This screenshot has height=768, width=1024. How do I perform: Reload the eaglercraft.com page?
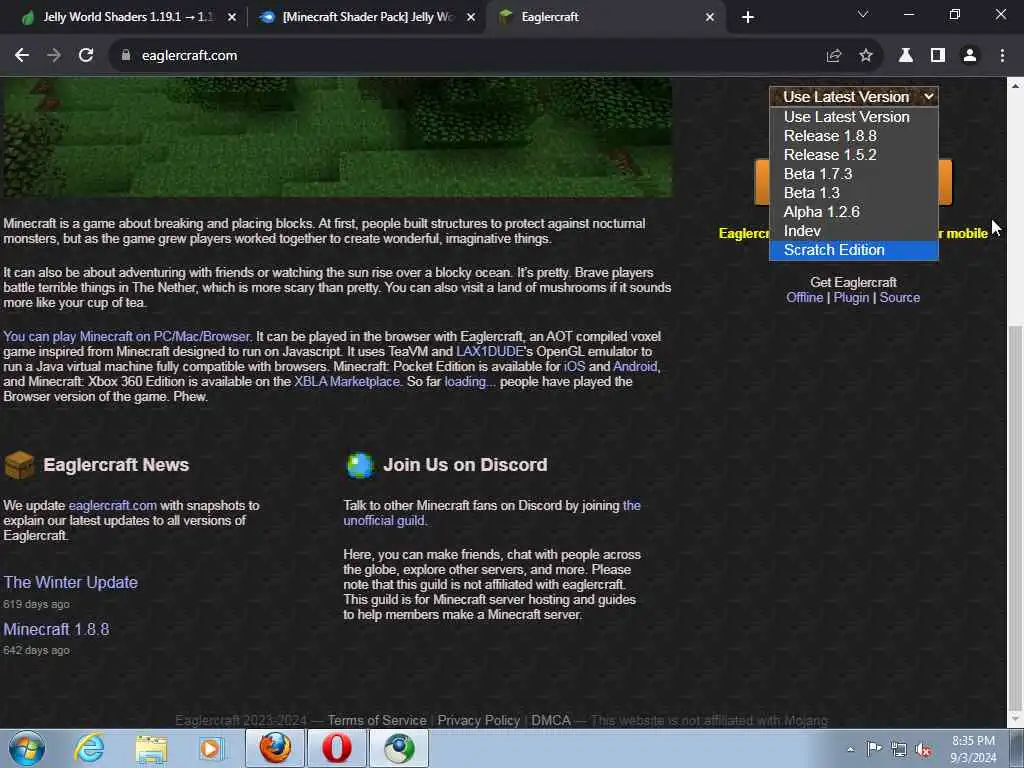pyautogui.click(x=86, y=56)
